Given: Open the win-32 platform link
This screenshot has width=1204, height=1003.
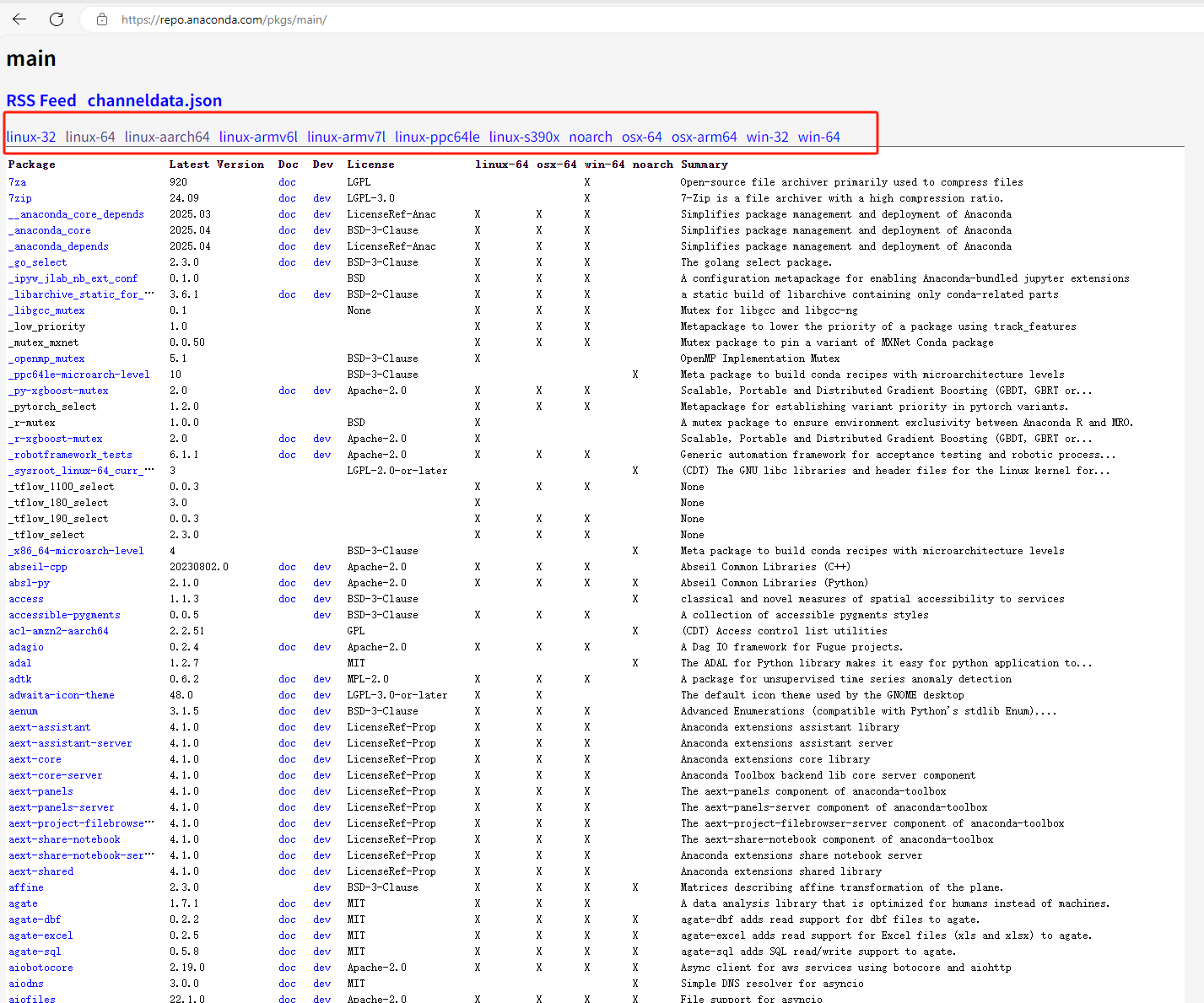Looking at the screenshot, I should pyautogui.click(x=768, y=137).
